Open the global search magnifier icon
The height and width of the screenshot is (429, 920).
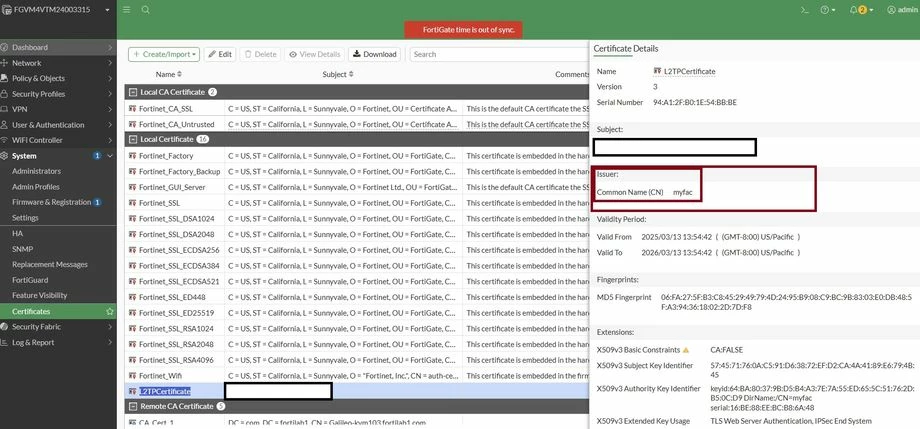click(146, 10)
